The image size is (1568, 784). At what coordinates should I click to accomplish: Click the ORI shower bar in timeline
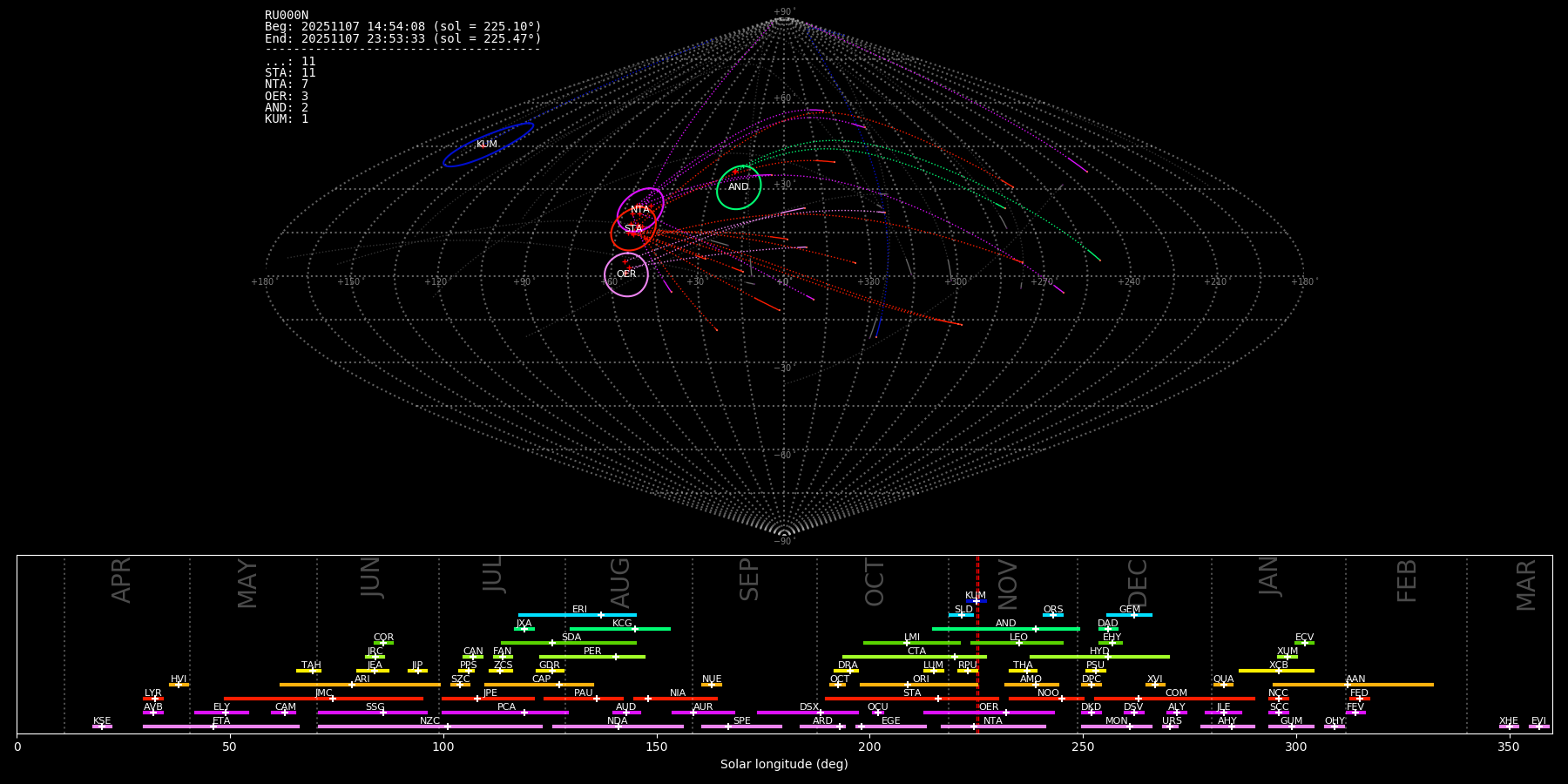[x=919, y=685]
